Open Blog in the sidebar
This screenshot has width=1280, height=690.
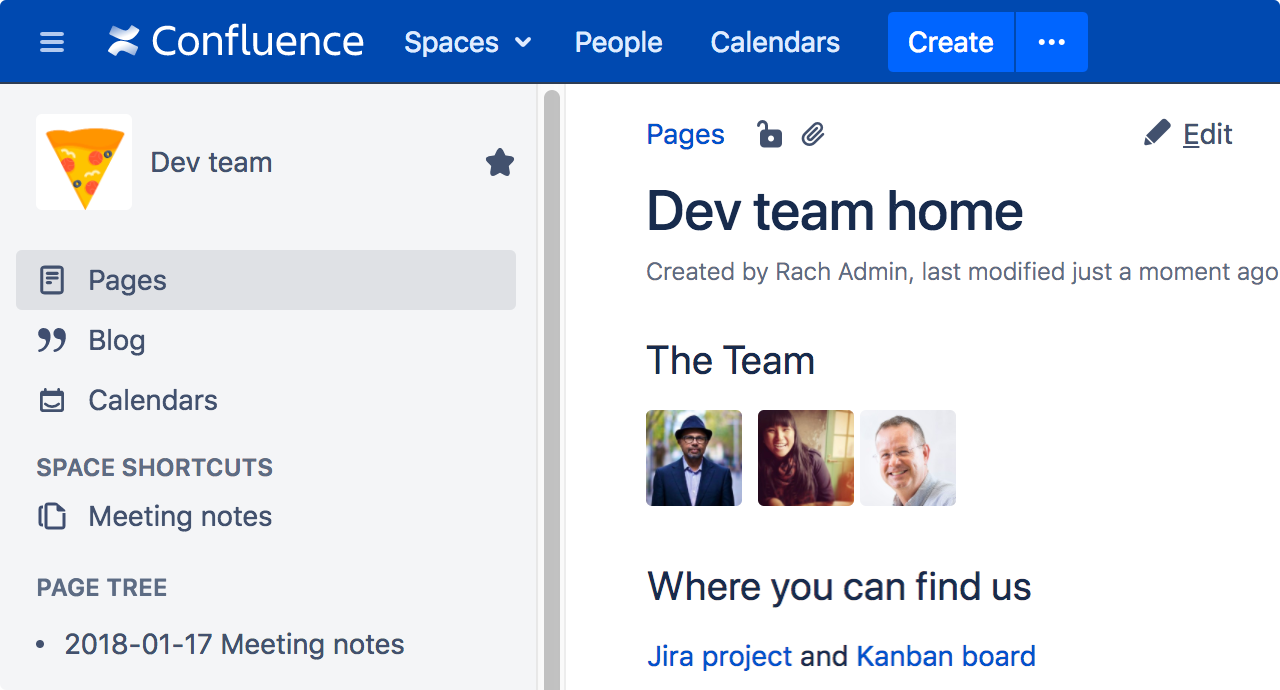(116, 340)
